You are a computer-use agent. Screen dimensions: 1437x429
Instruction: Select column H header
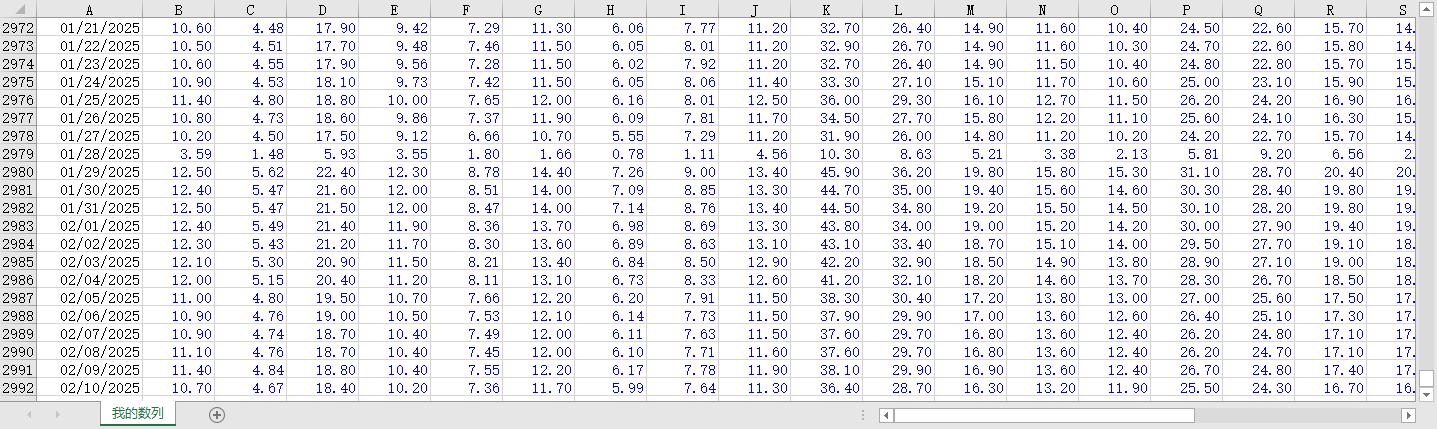pyautogui.click(x=610, y=9)
